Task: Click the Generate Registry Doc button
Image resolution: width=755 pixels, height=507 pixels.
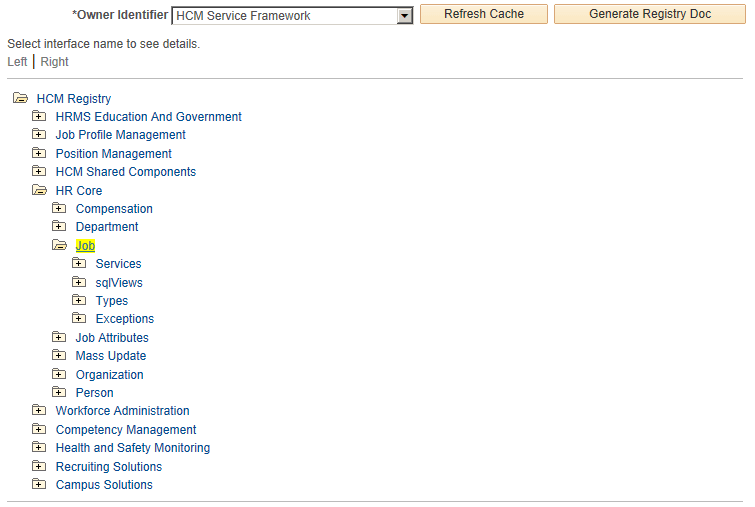Action: (x=650, y=14)
